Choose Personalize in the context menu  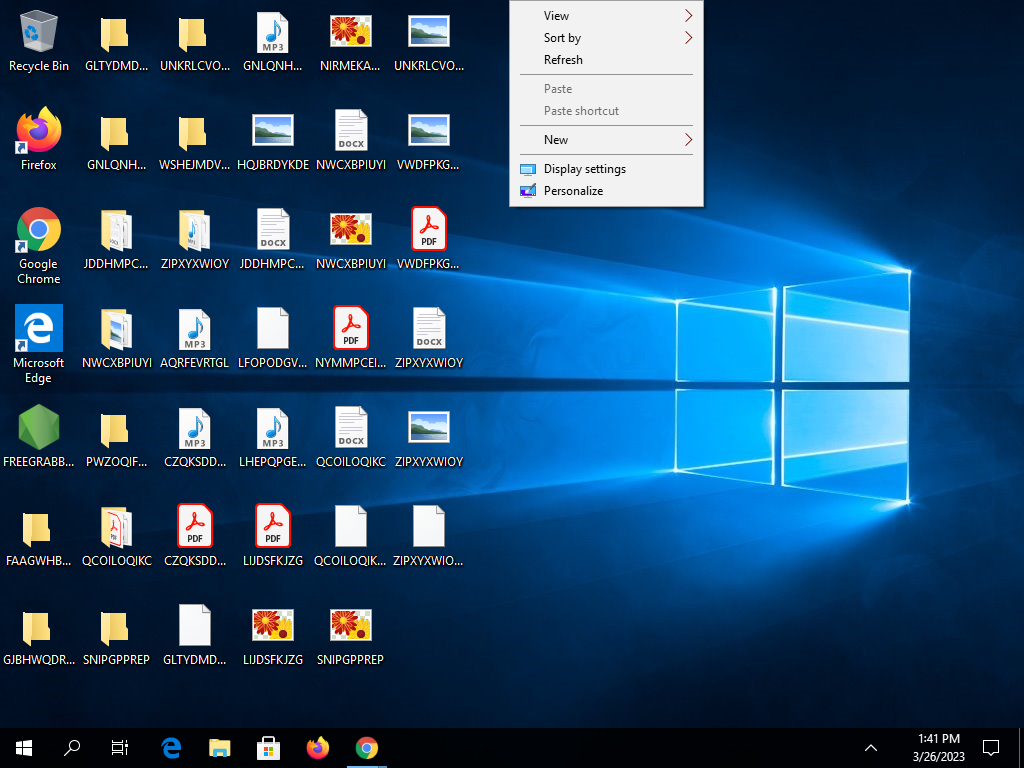573,191
